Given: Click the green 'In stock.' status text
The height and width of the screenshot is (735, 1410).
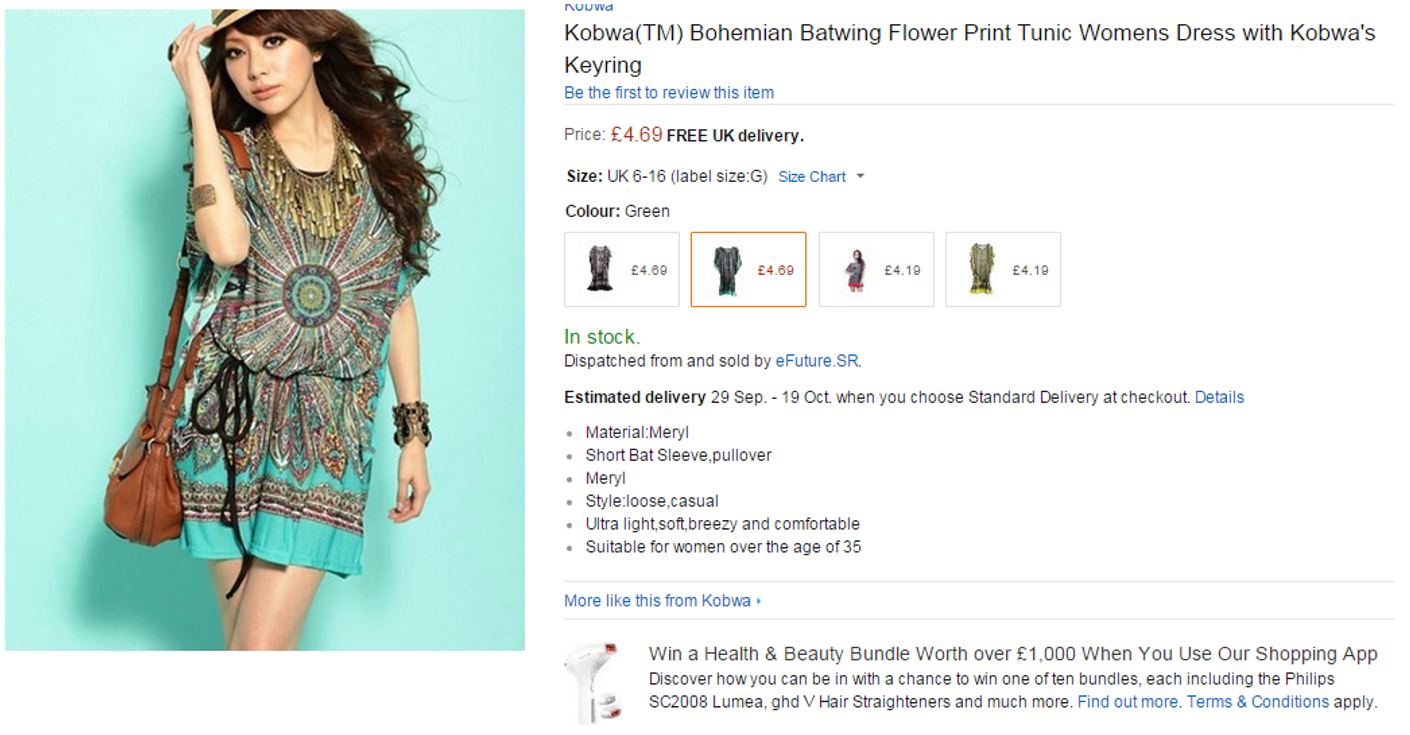Looking at the screenshot, I should 602,337.
